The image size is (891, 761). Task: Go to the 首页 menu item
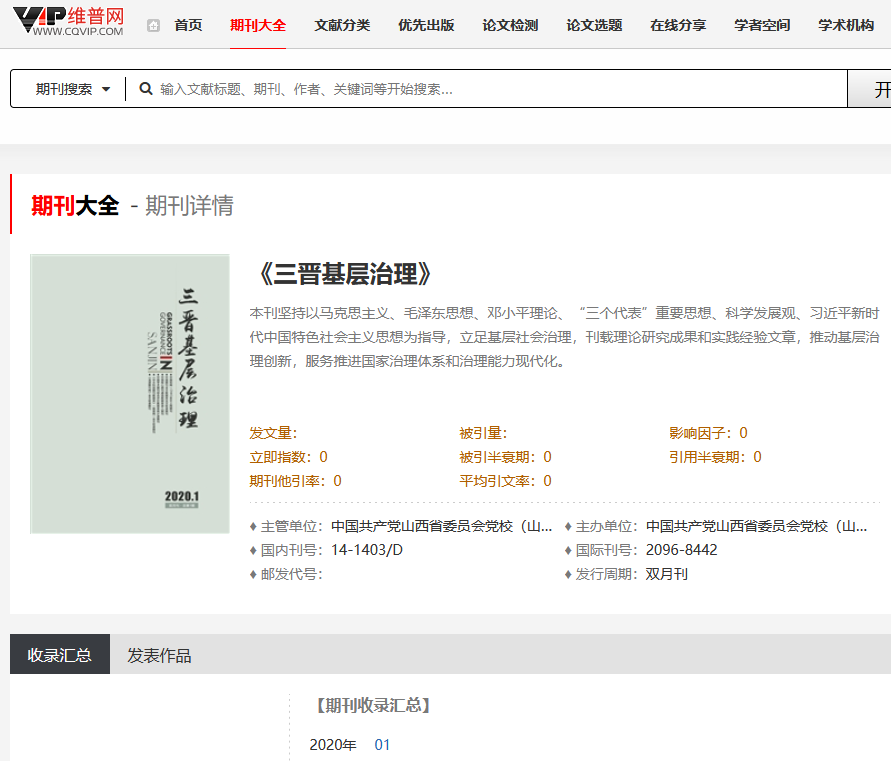point(188,26)
